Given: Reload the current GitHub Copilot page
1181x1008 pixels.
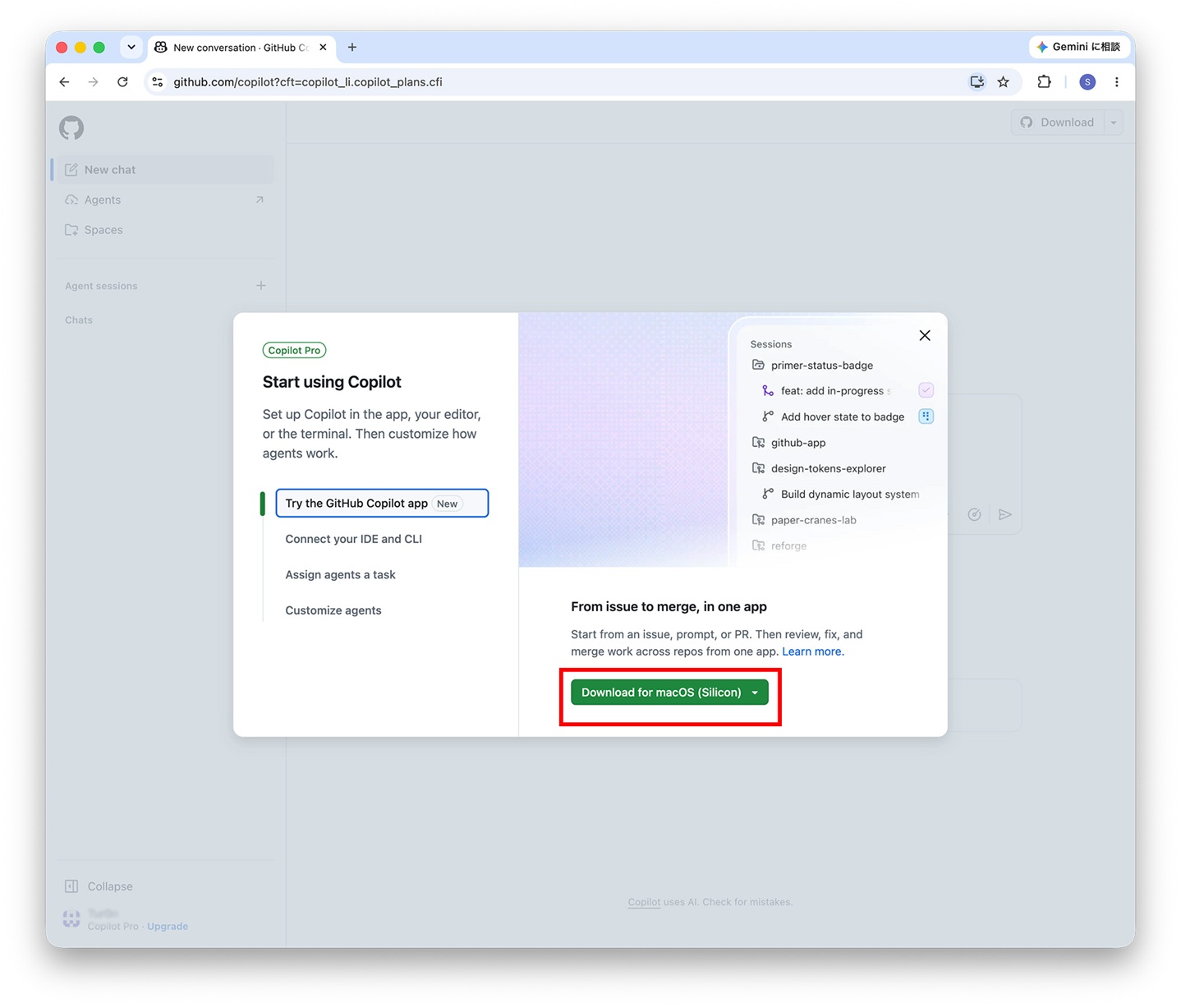Looking at the screenshot, I should coord(122,82).
